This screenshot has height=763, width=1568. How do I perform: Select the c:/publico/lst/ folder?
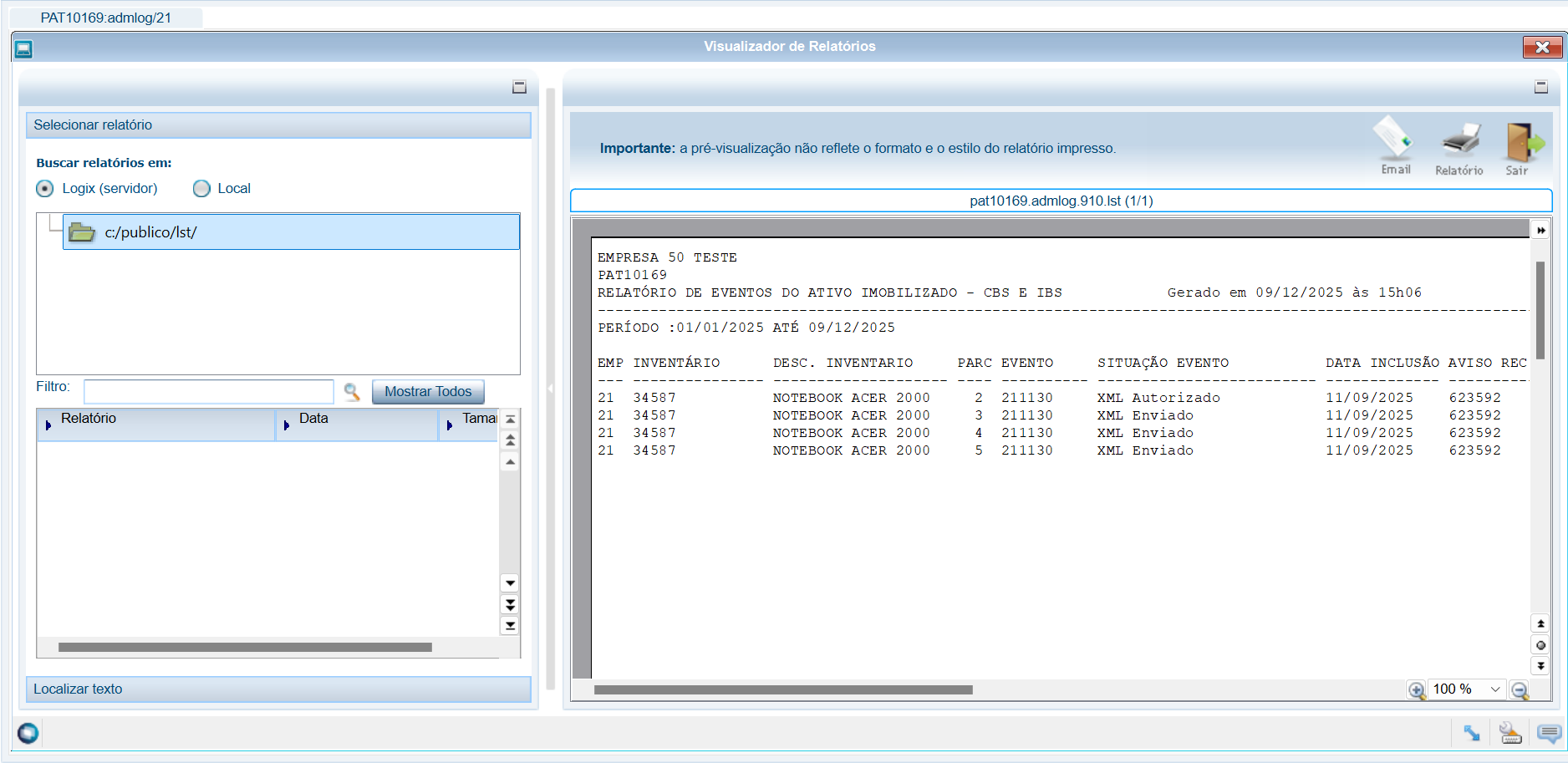pos(291,232)
